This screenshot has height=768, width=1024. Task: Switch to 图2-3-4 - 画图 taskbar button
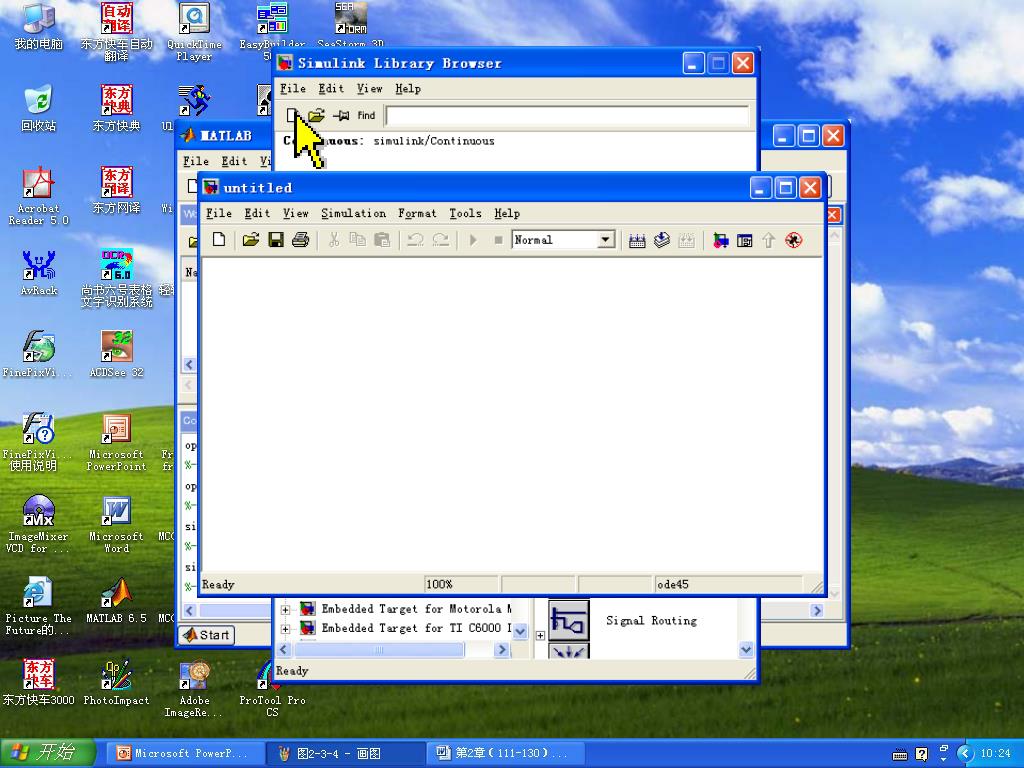pos(345,753)
